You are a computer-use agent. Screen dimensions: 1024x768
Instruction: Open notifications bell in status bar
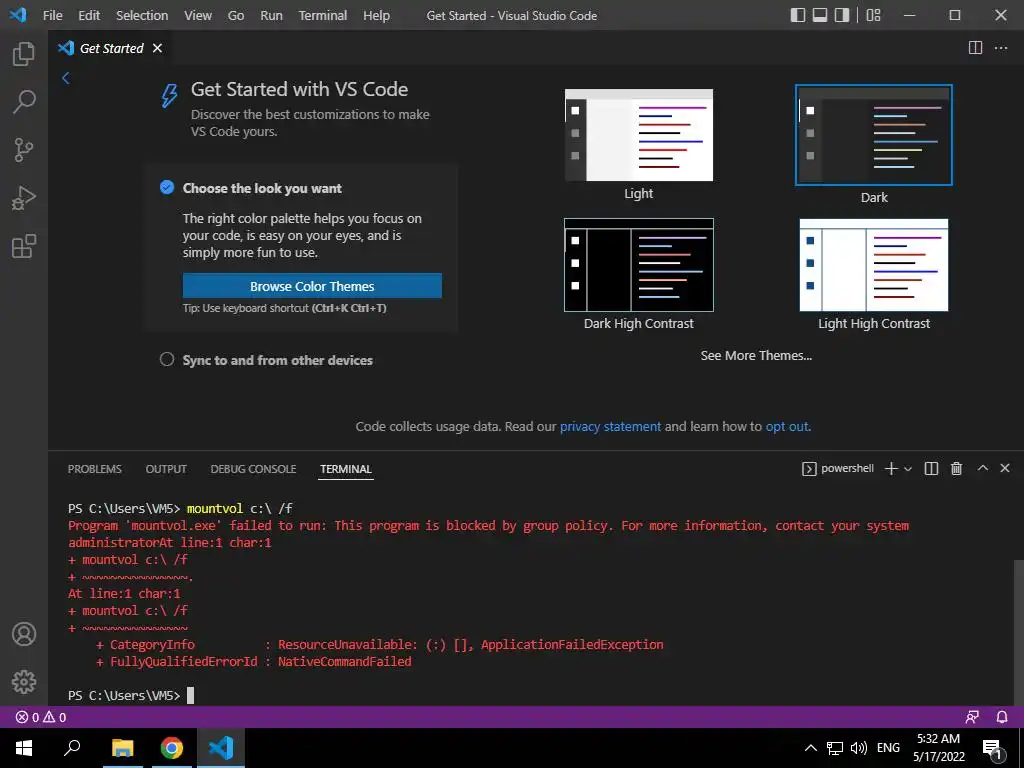pos(1002,717)
